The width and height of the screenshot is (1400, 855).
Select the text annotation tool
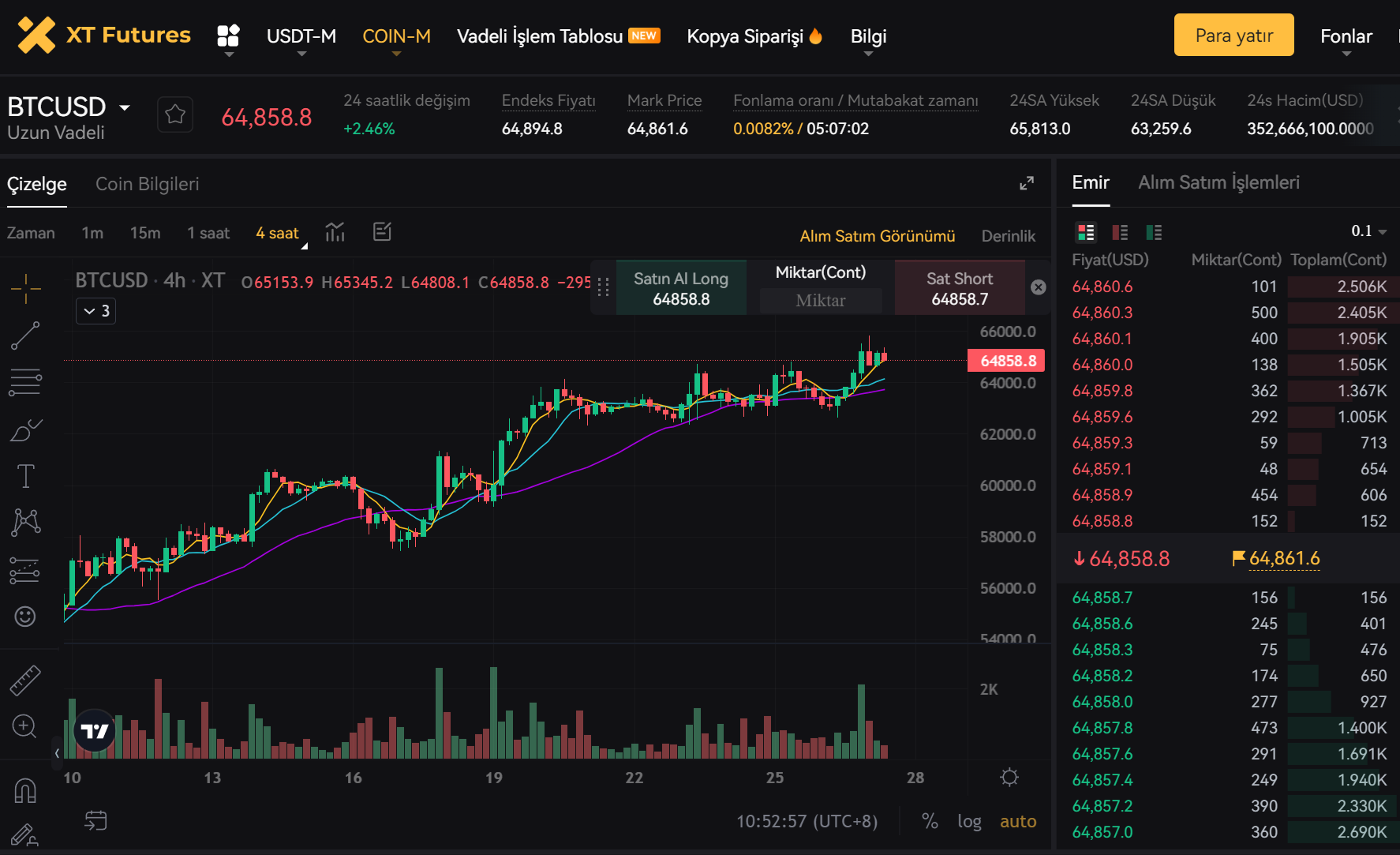pyautogui.click(x=26, y=476)
